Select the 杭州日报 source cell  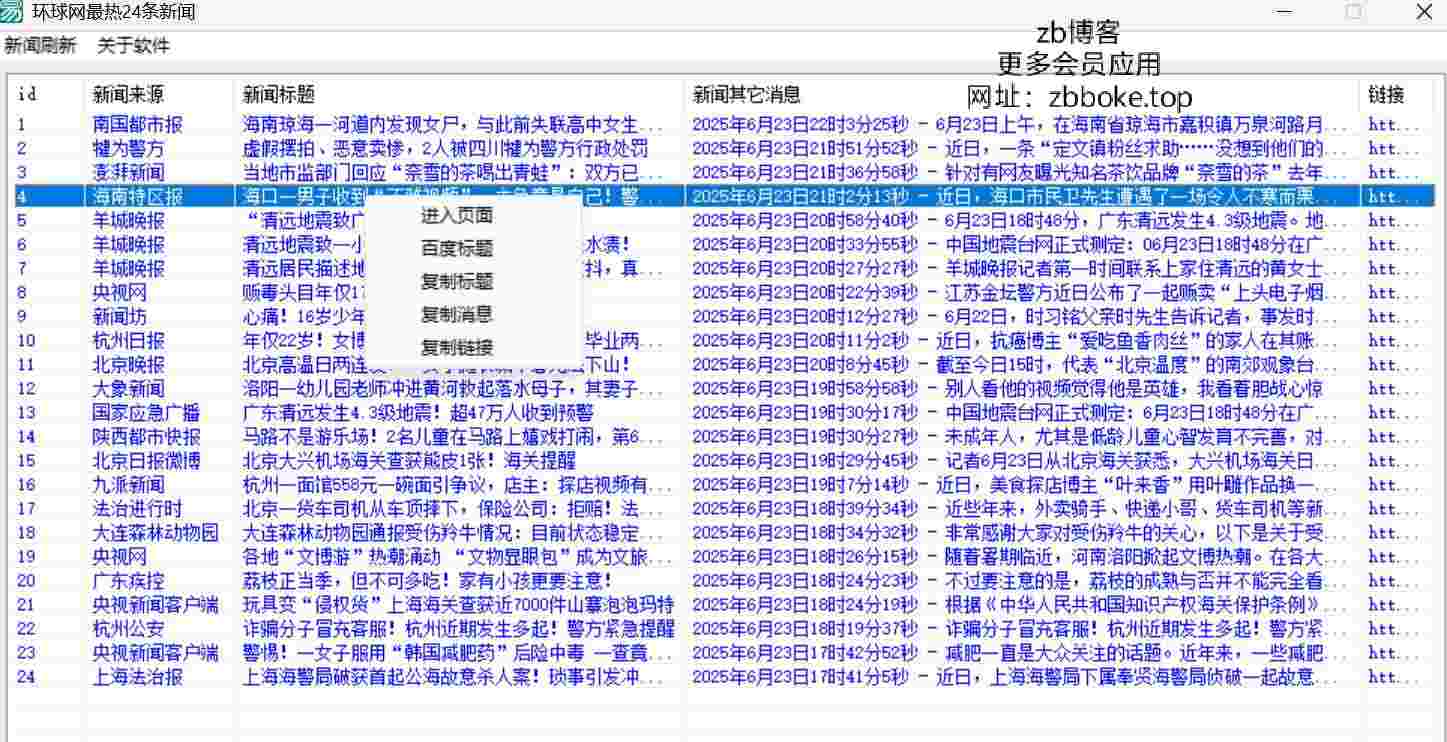tap(129, 341)
